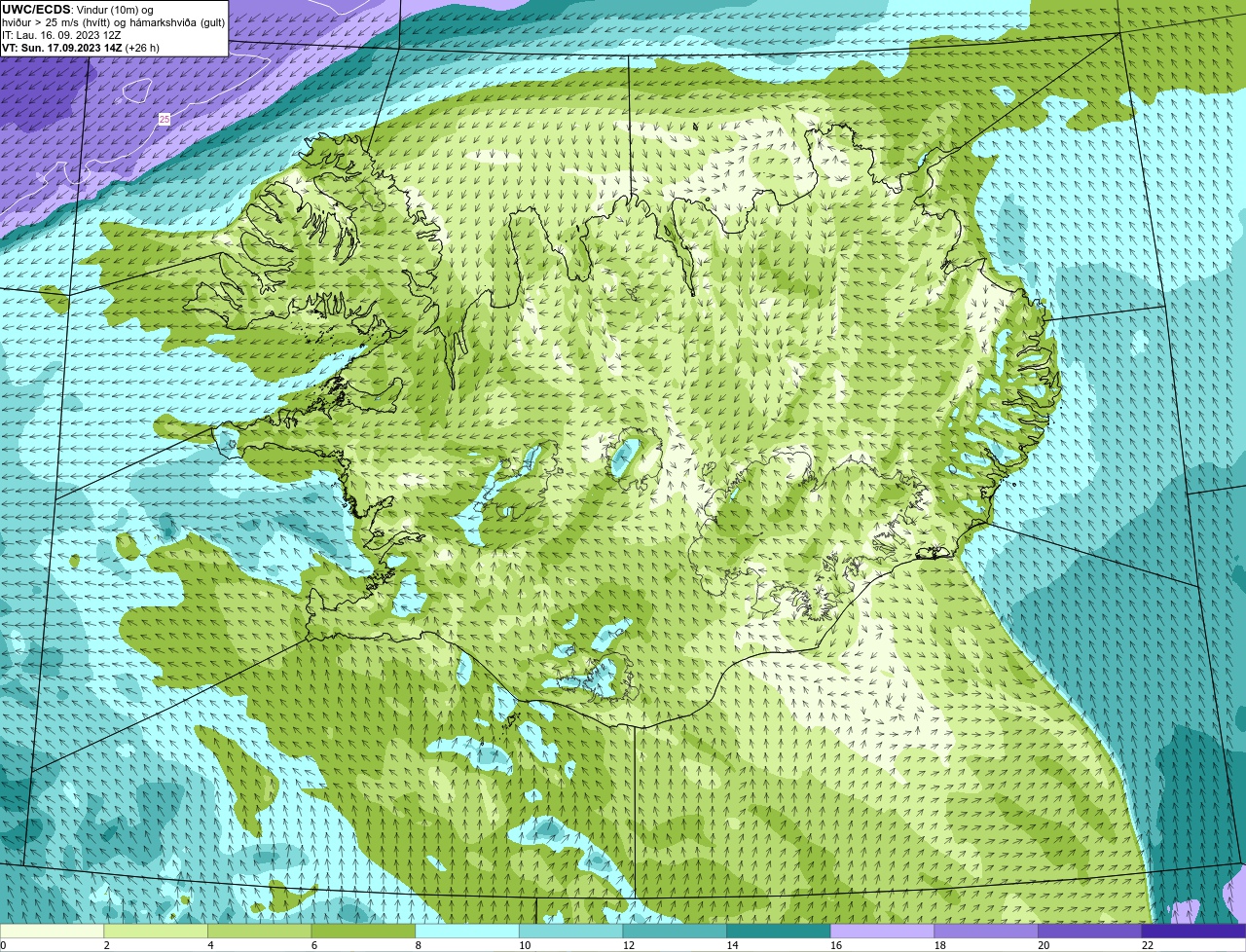Click the 8–10 m/s light cyan legend swatch
This screenshot has height=952, width=1246.
tap(467, 931)
